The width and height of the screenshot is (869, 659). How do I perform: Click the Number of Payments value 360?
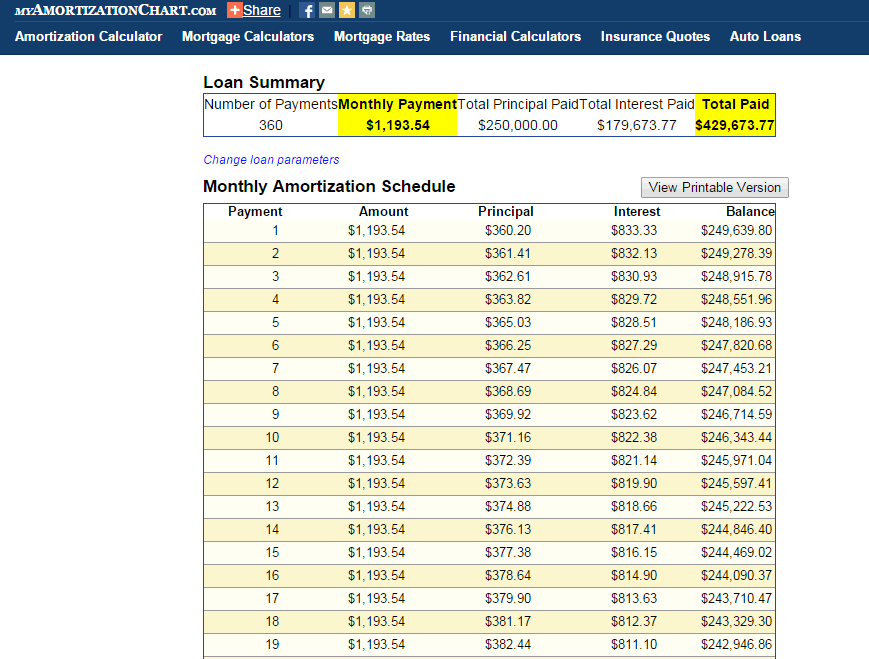(x=270, y=125)
